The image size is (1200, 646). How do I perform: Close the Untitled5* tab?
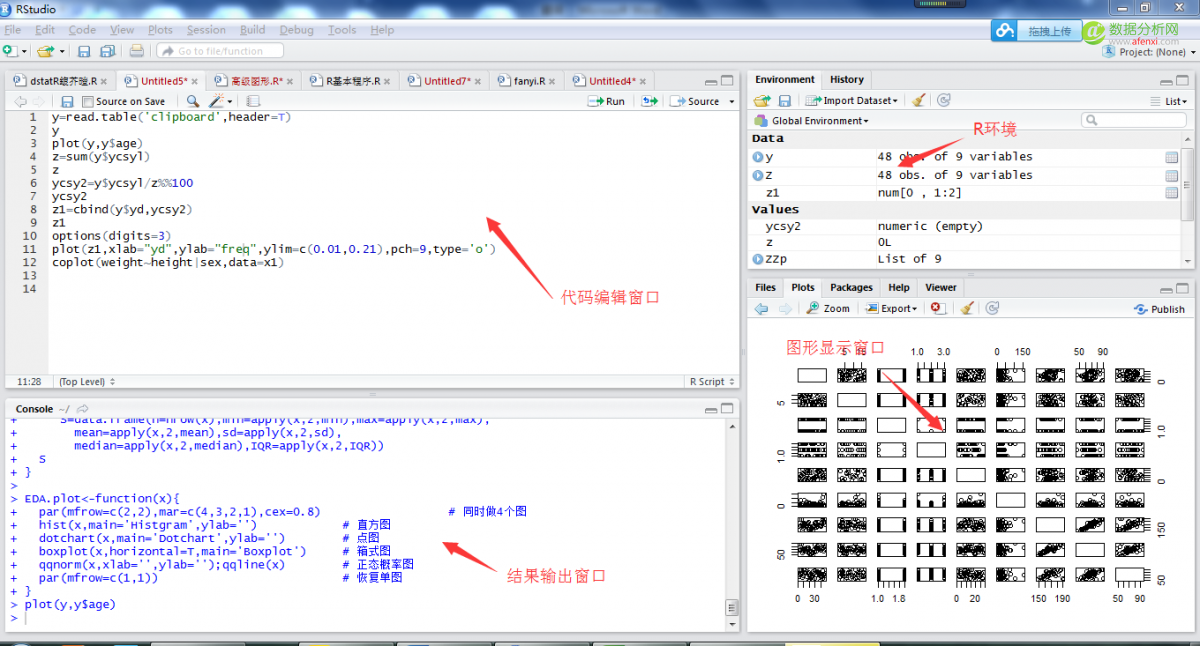(195, 81)
